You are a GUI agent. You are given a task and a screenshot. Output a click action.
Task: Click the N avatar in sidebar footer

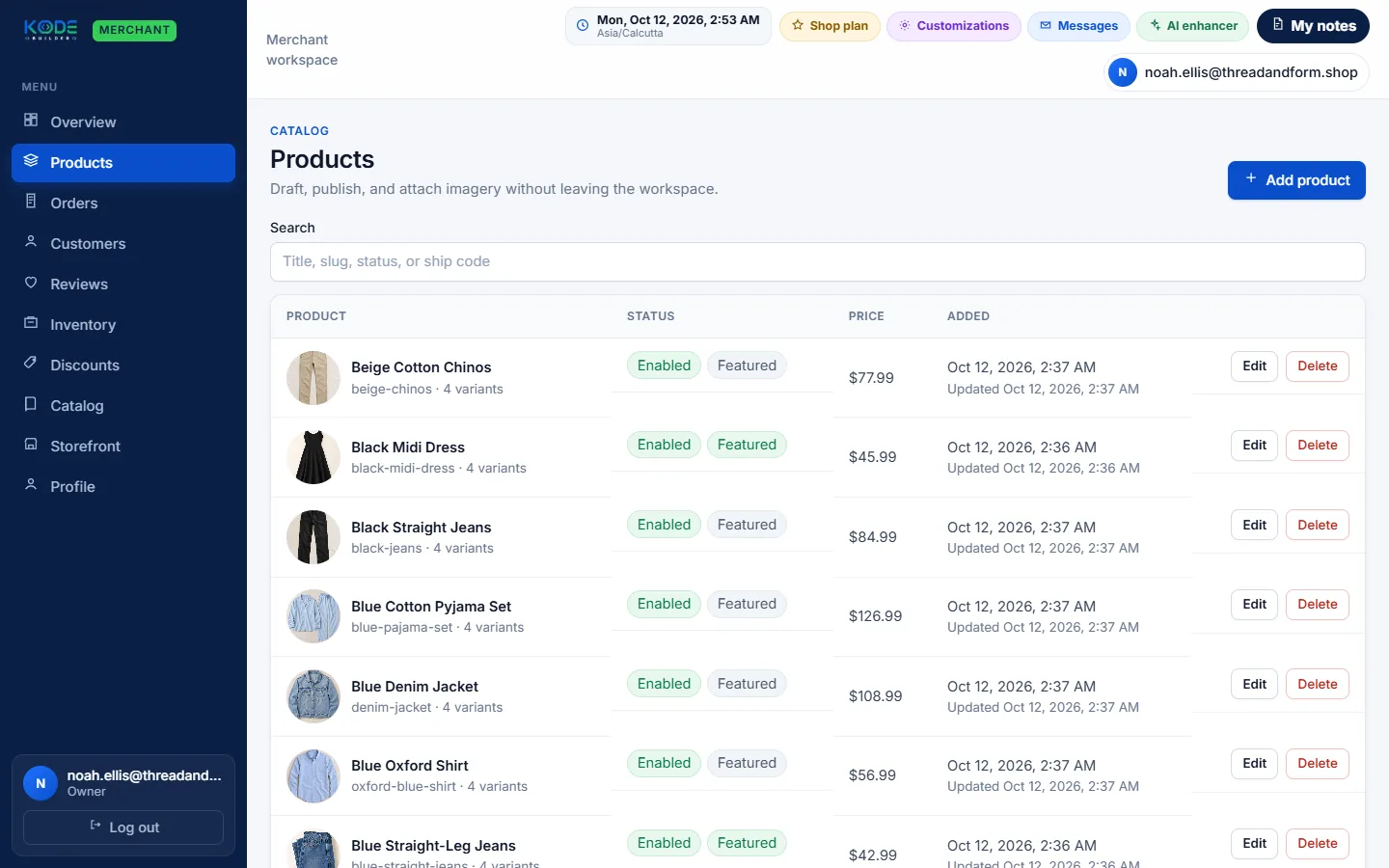pyautogui.click(x=41, y=783)
